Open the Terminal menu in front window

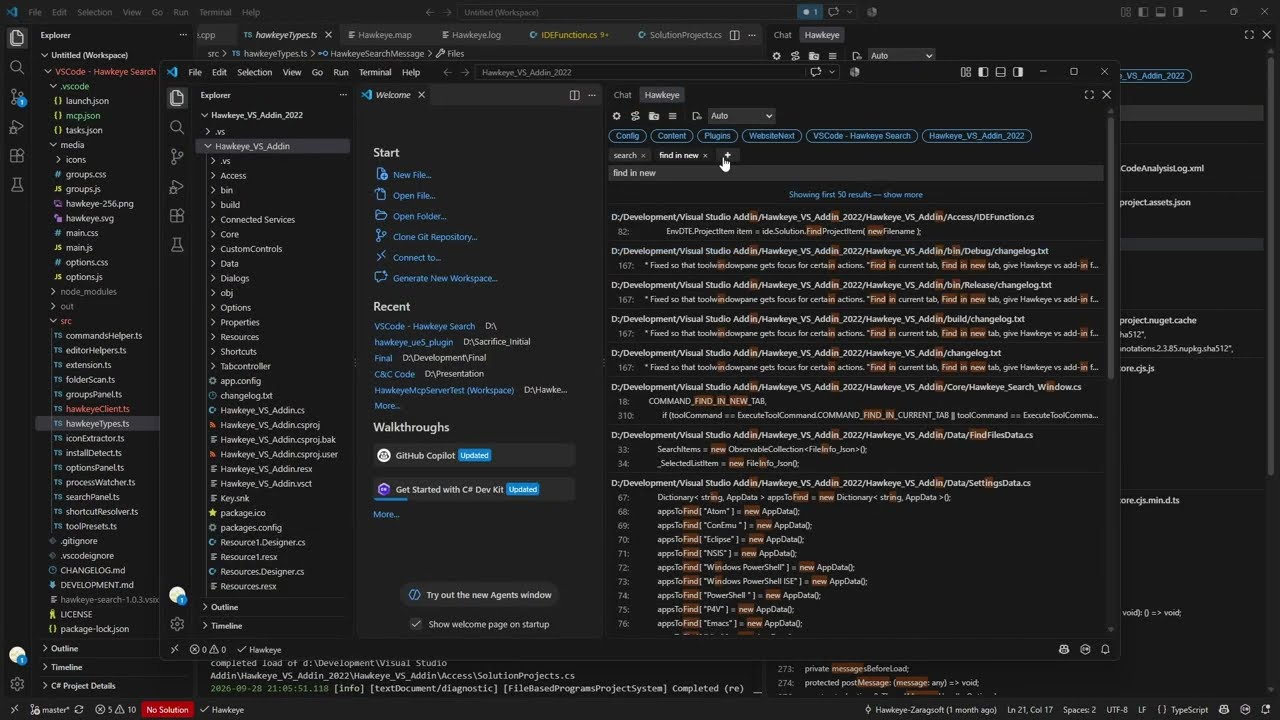coord(375,72)
